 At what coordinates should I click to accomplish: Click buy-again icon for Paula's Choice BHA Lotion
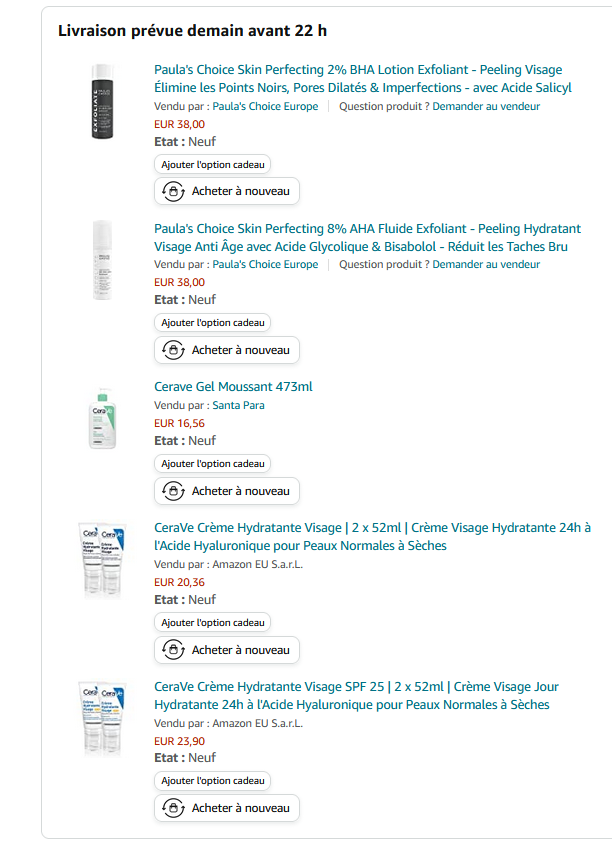point(173,191)
